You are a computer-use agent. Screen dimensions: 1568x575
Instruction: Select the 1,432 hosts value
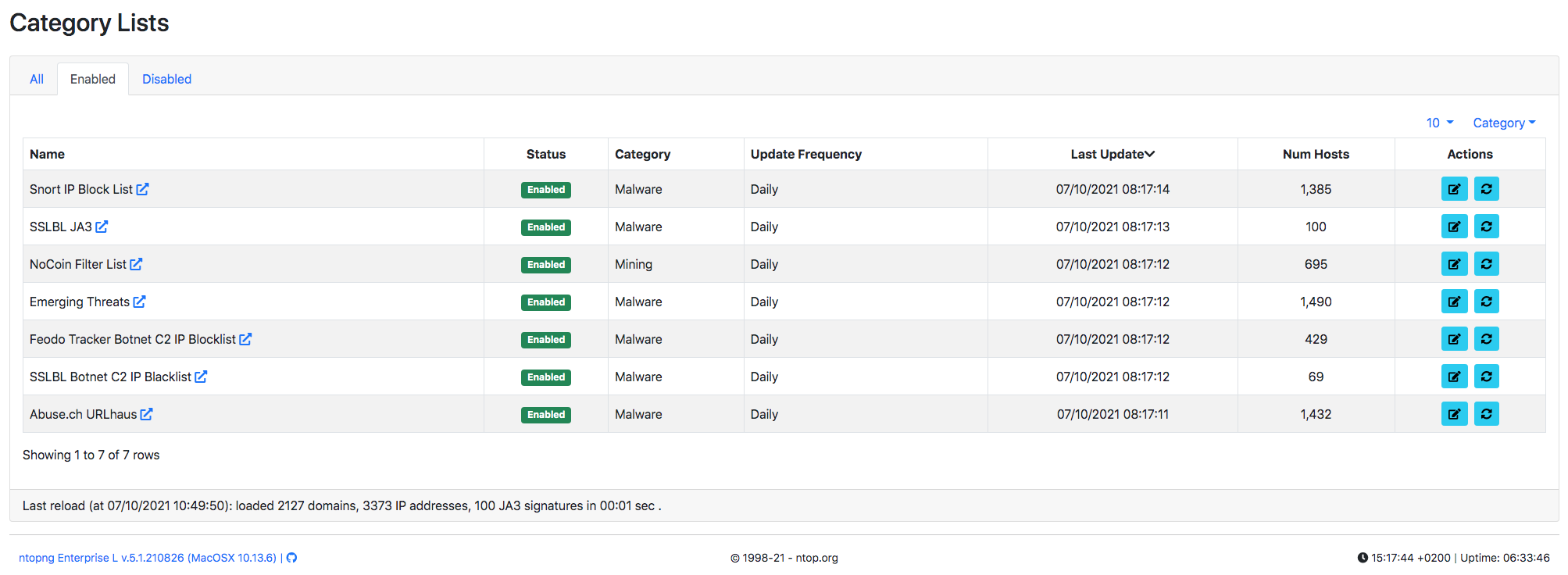pos(1316,414)
